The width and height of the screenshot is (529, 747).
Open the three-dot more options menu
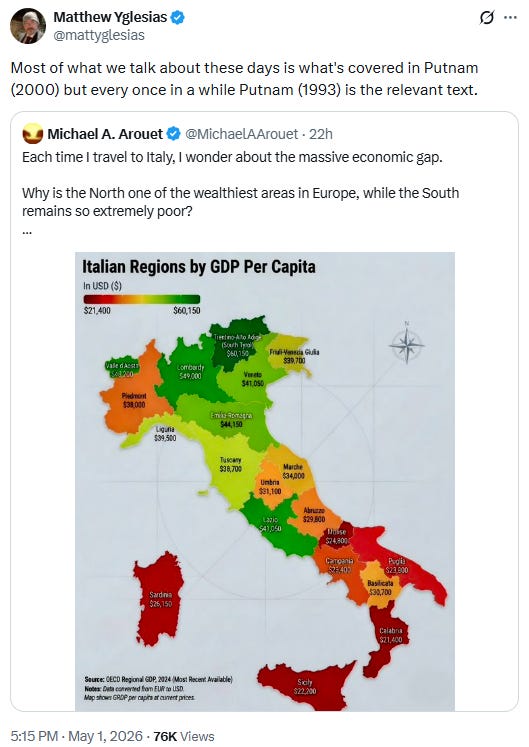coord(510,18)
